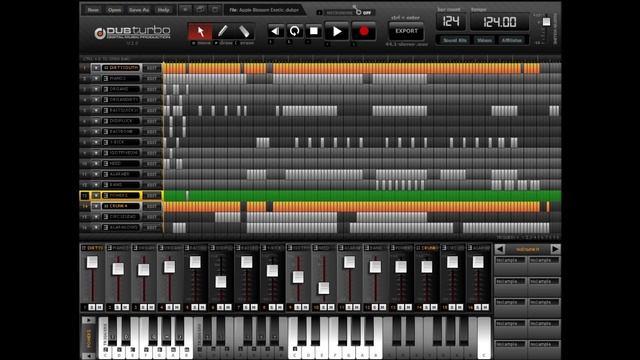
Task: Open track 10 instrument dropdown arrow
Action: [x=96, y=163]
